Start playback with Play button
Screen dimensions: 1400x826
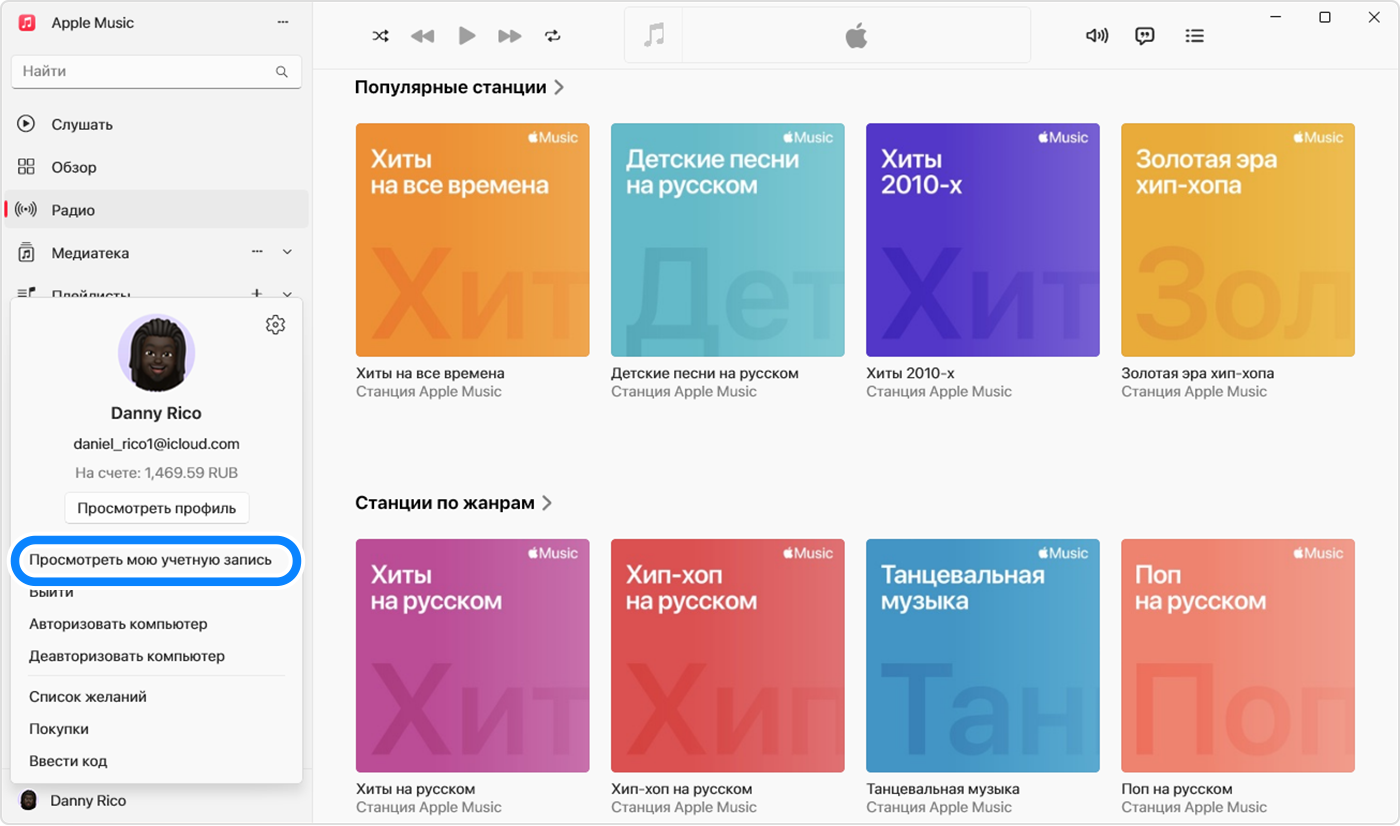coord(467,36)
